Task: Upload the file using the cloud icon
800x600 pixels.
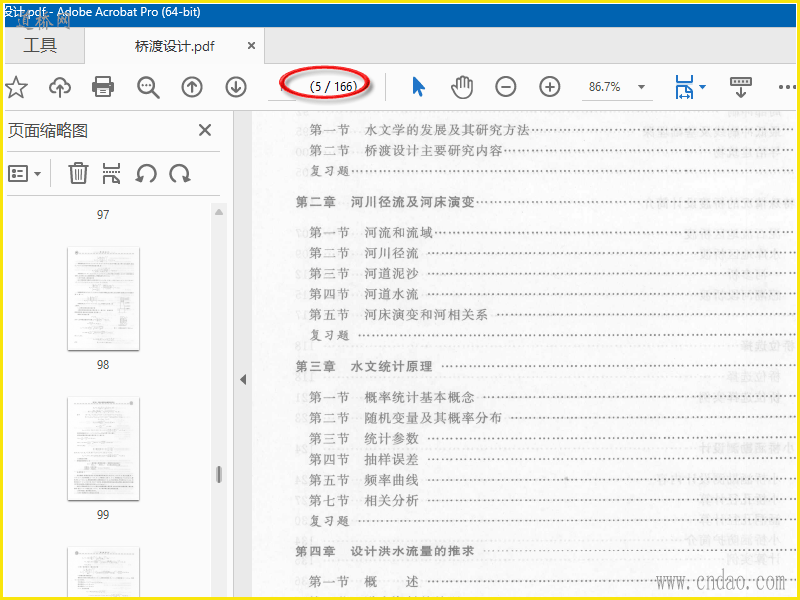Action: pyautogui.click(x=60, y=87)
